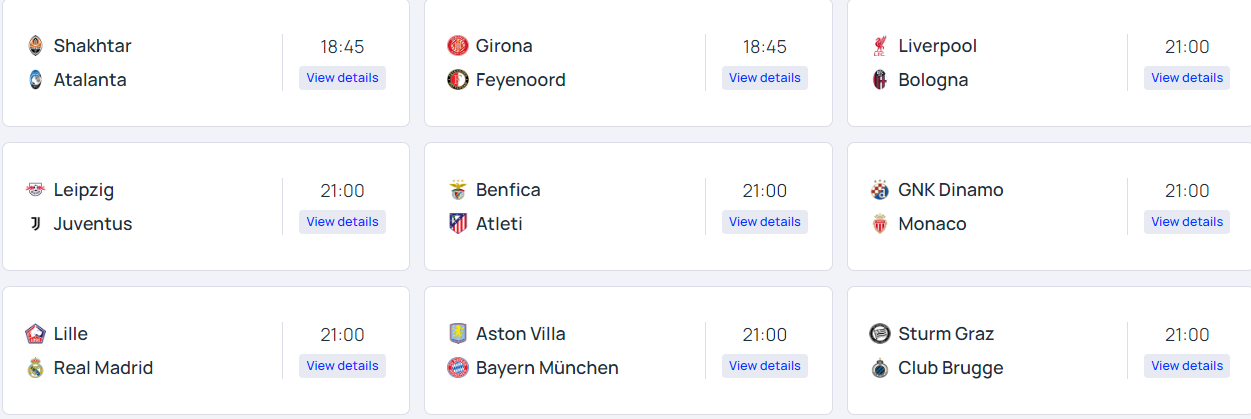
Task: Click the Shakhtar club crest icon
Action: tap(36, 46)
